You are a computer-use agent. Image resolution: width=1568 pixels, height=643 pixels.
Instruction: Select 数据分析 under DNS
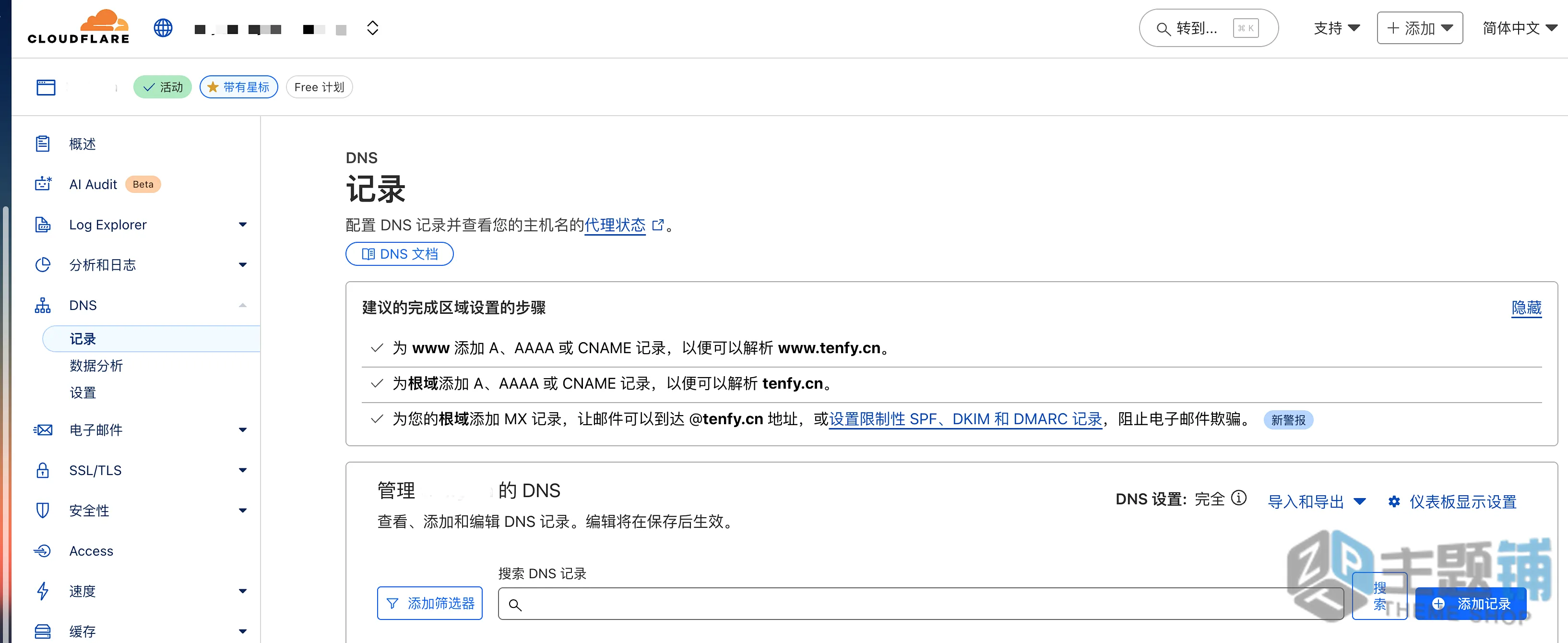pos(96,365)
